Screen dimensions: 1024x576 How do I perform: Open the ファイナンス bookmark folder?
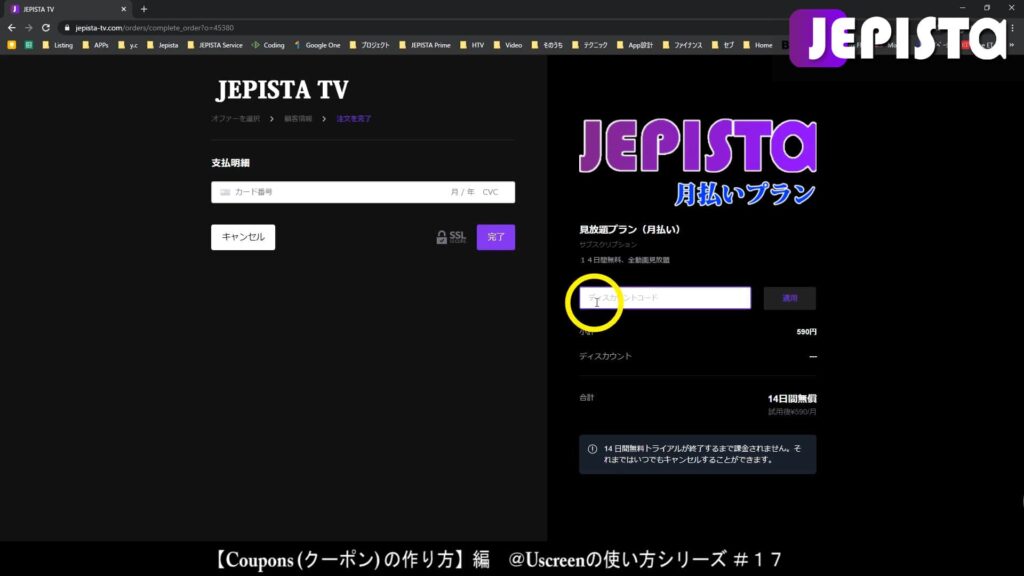682,45
